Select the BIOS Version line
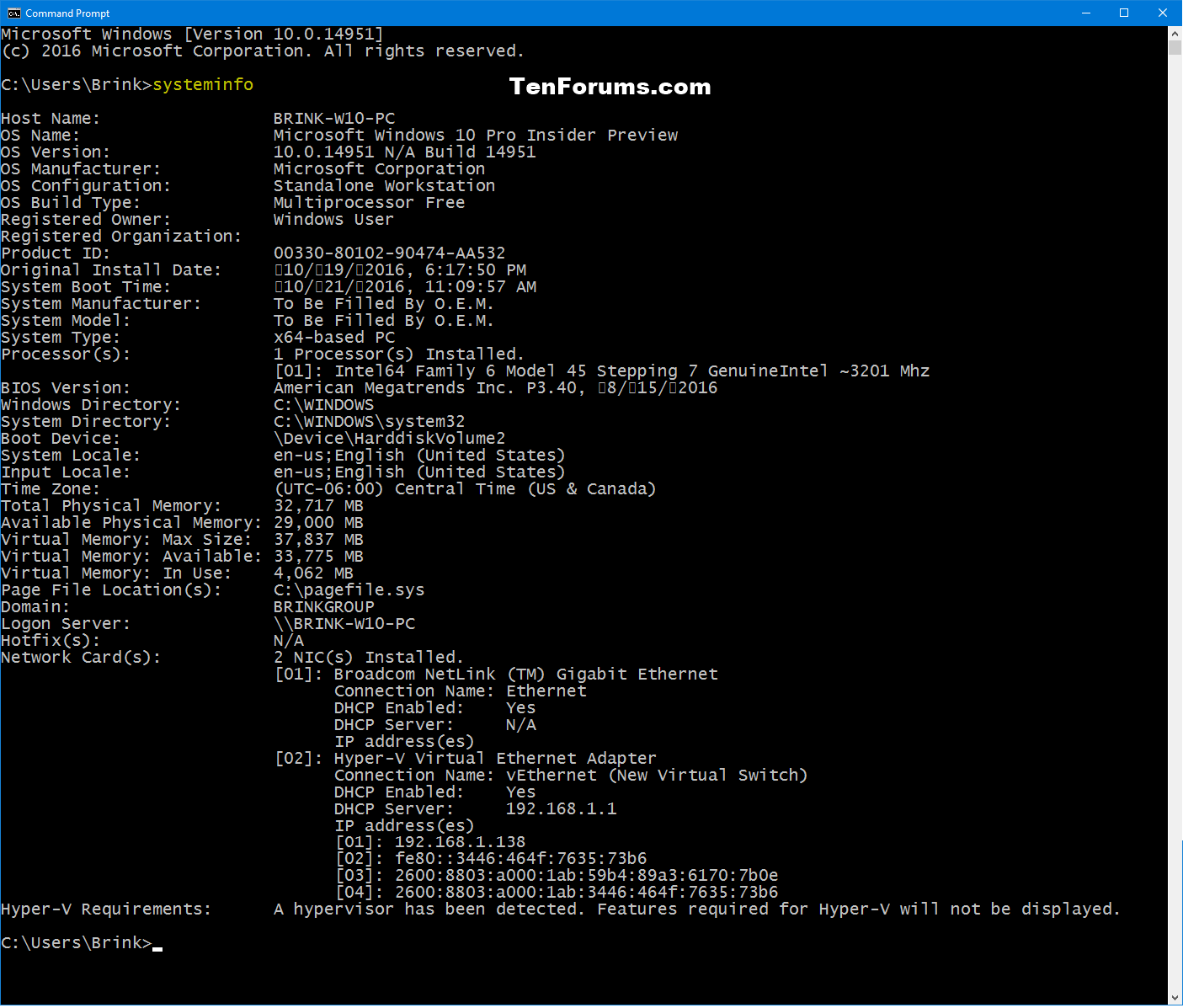 359,387
